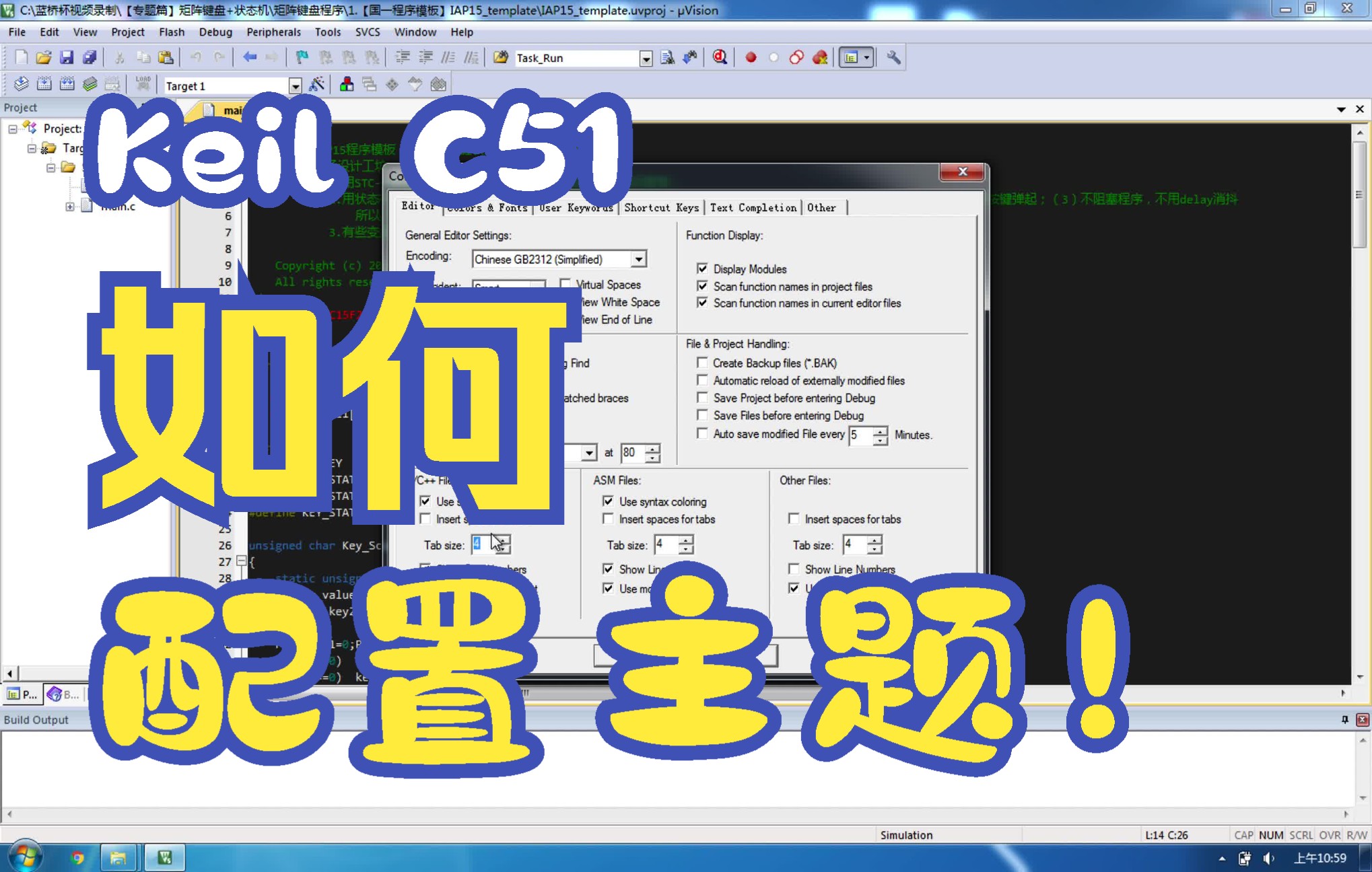1372x872 pixels.
Task: Insert breakpoint using red dot icon
Action: coord(751,58)
